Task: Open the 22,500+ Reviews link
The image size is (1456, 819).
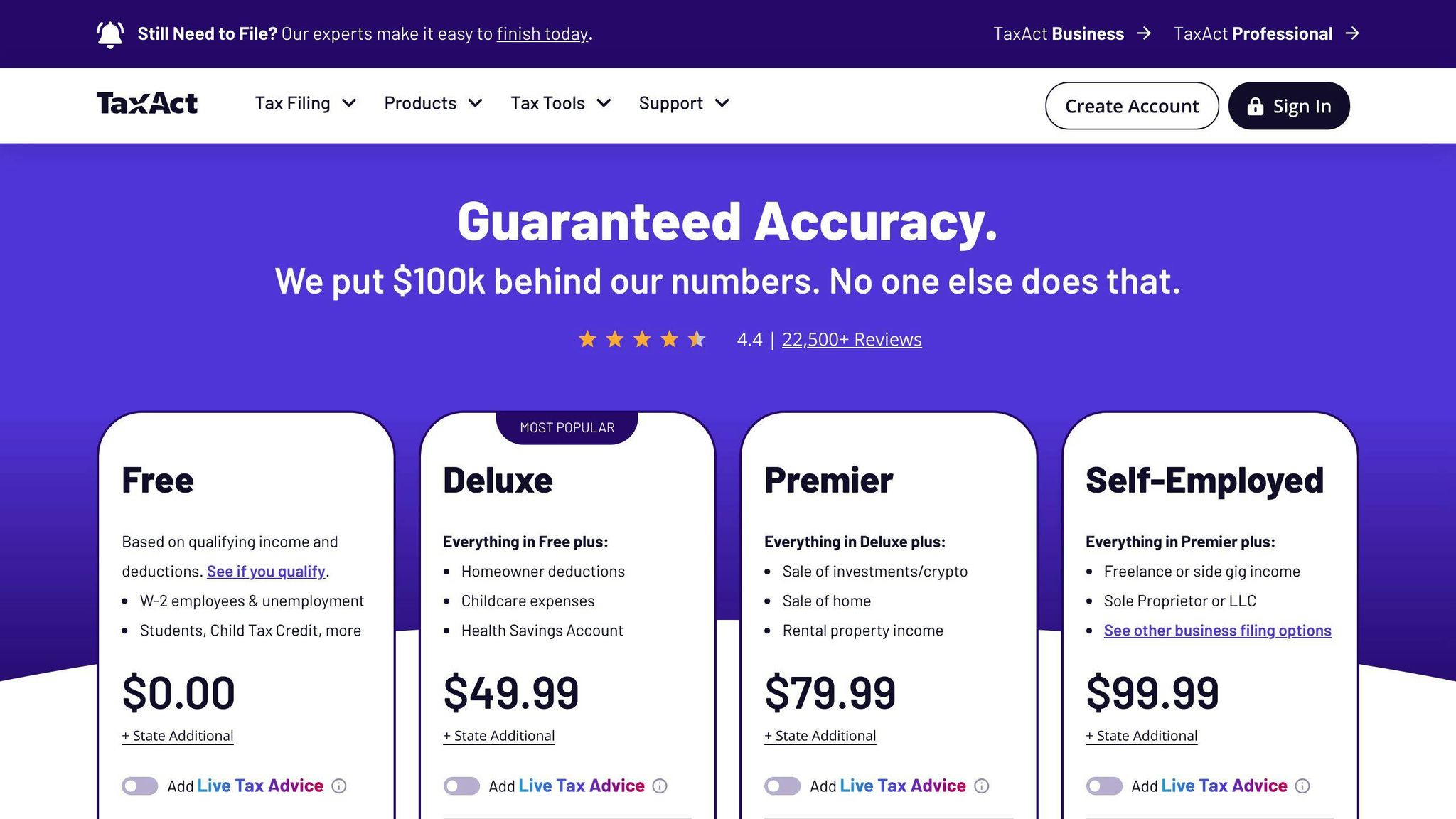Action: pos(852,339)
